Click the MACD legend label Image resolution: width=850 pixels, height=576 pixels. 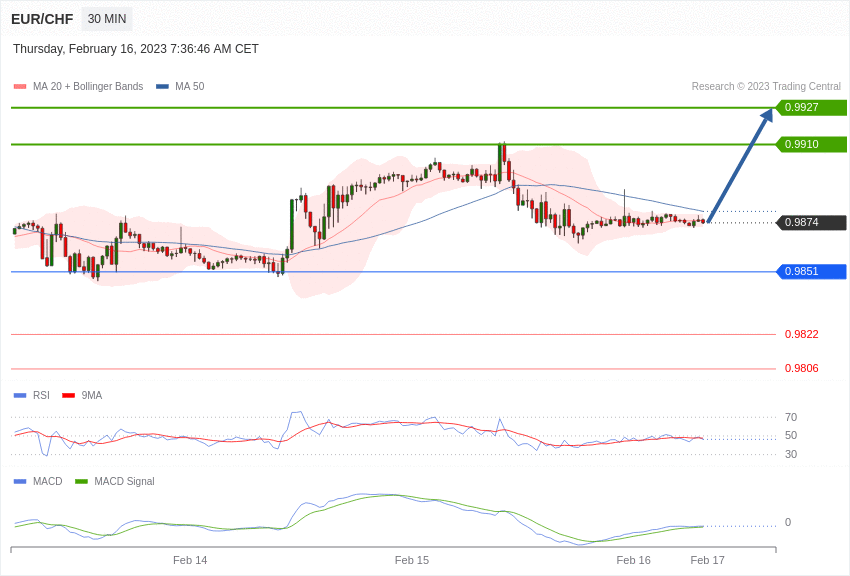tap(48, 481)
